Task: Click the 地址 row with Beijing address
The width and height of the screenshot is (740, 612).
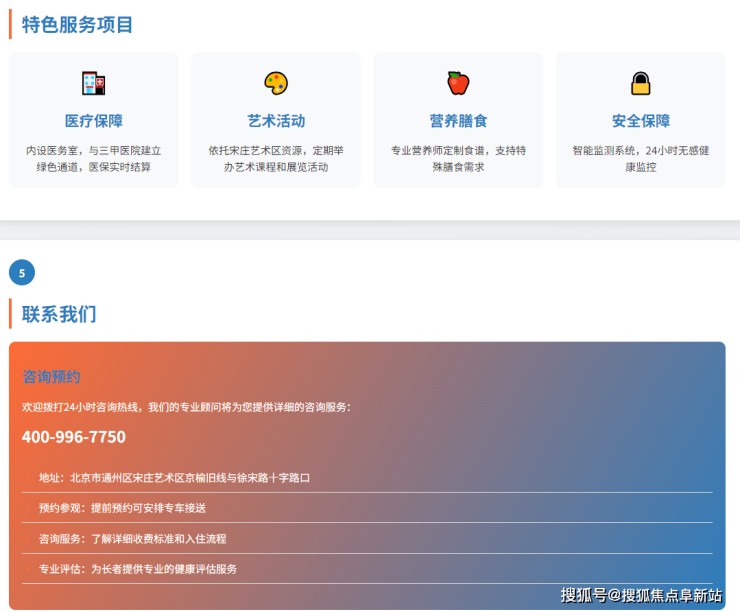Action: (174, 478)
